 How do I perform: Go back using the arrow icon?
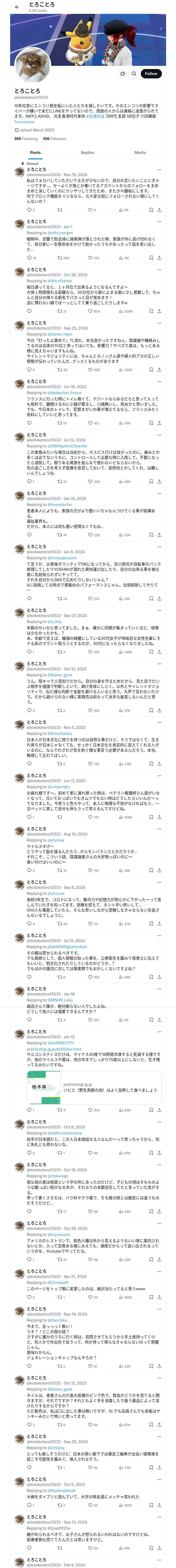click(17, 7)
